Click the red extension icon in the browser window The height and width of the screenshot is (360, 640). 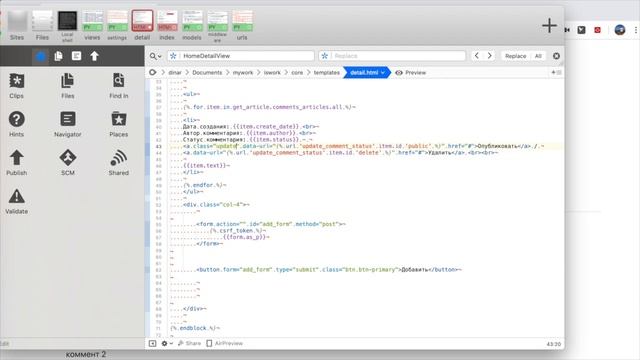point(598,30)
